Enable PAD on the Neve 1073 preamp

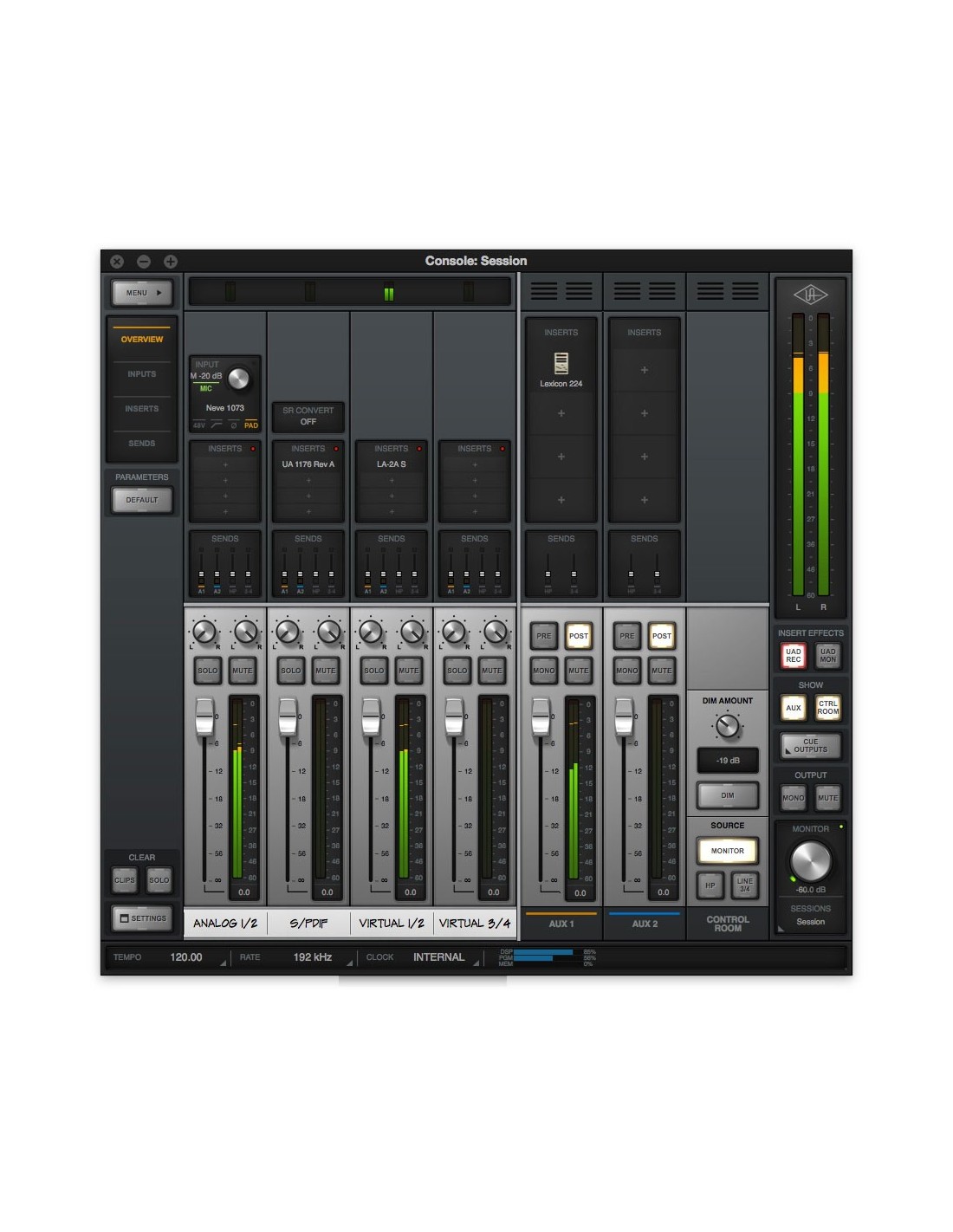tap(251, 425)
